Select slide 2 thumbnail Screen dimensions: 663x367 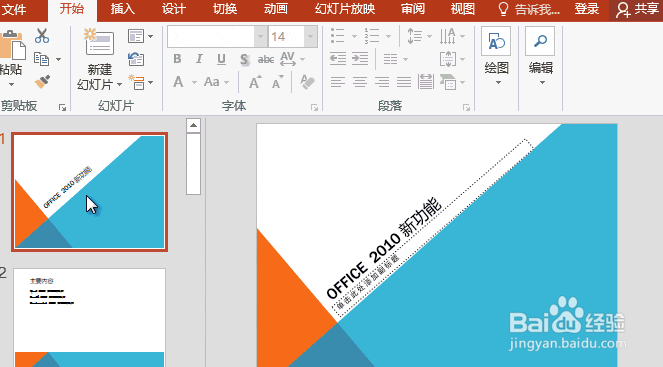pyautogui.click(x=89, y=317)
